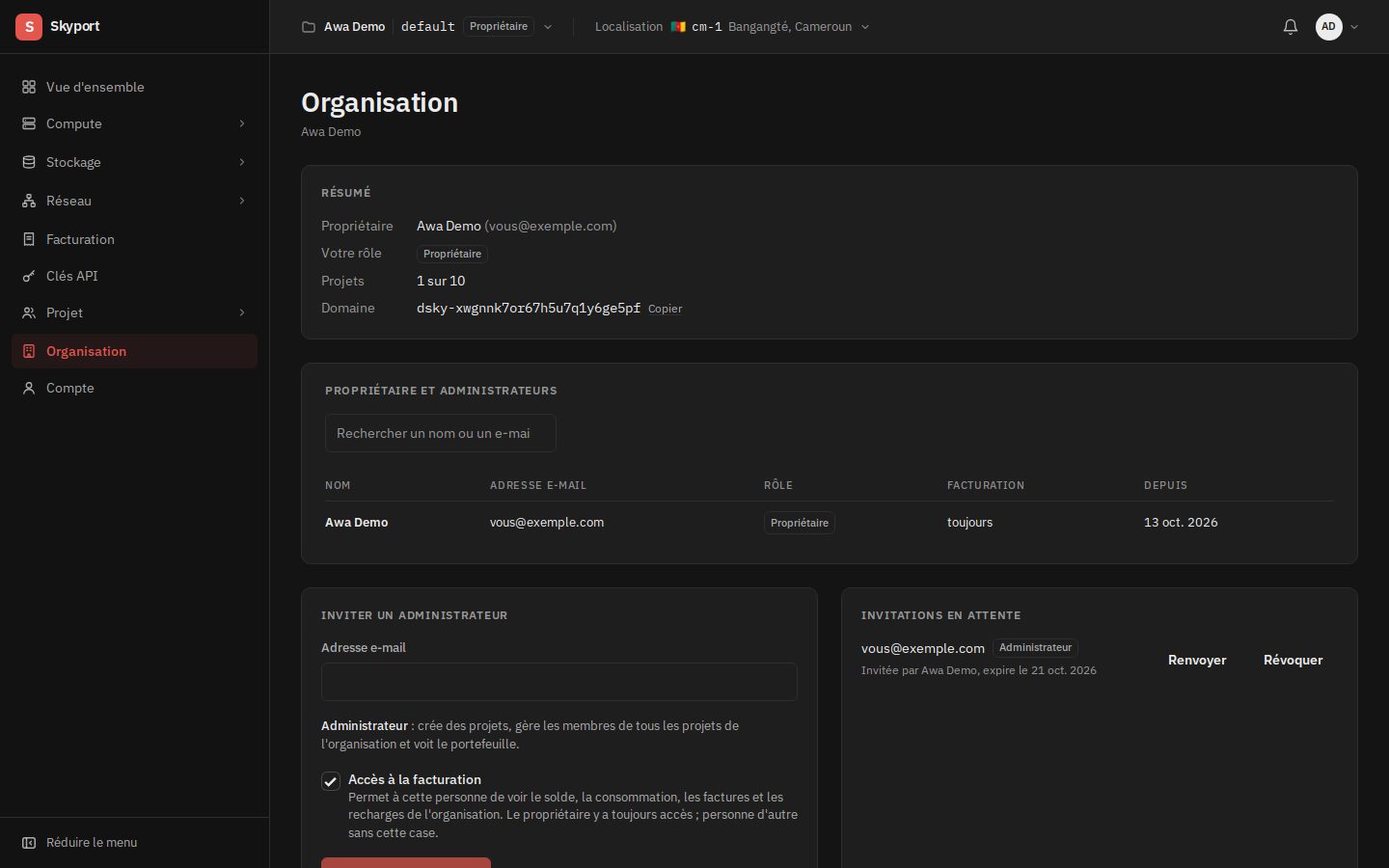Click the Réduire le menu panel icon
Viewport: 1389px width, 868px height.
(29, 843)
